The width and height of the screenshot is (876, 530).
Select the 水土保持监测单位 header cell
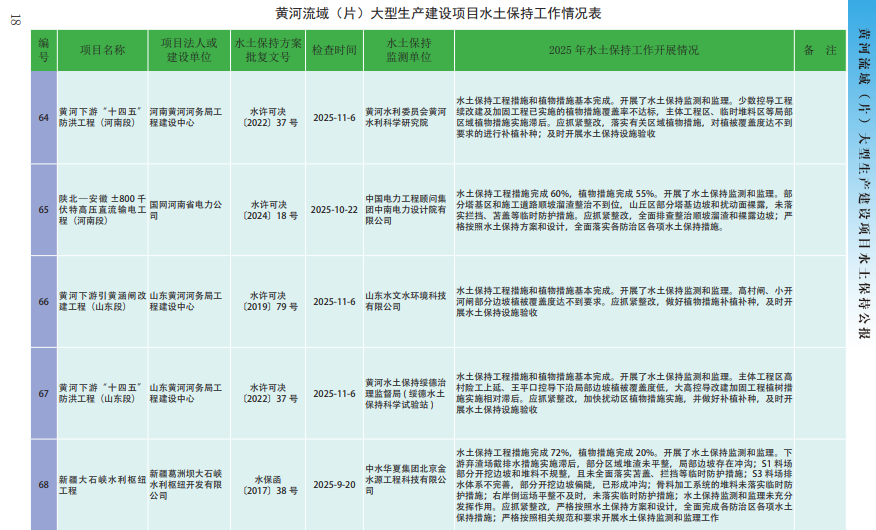pyautogui.click(x=407, y=50)
